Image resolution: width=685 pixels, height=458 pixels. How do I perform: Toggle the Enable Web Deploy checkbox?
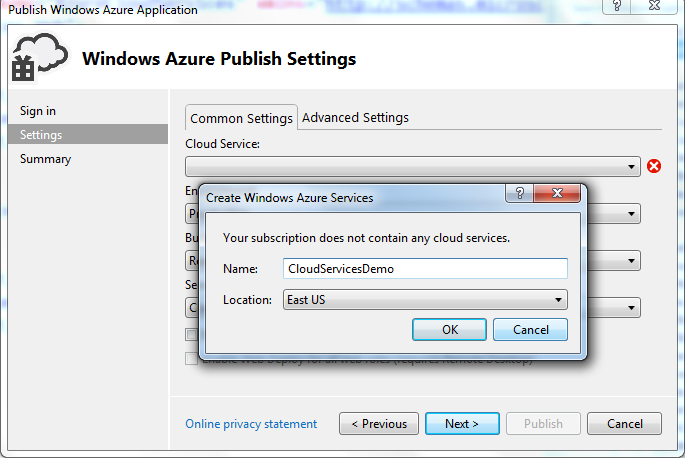point(191,358)
